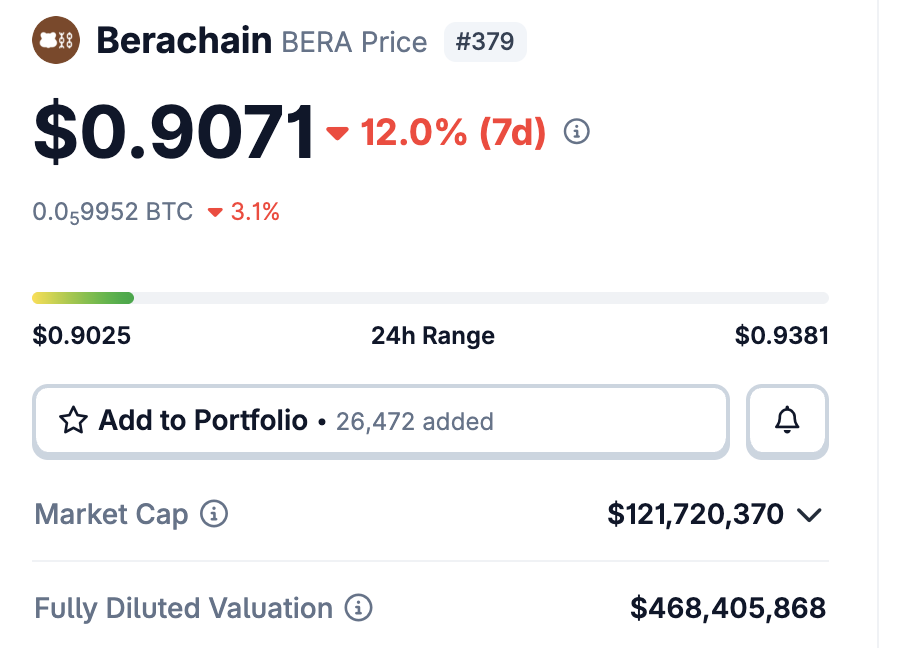Viewport: 900px width, 648px height.
Task: Open price alerts with the bell icon
Action: click(x=788, y=421)
